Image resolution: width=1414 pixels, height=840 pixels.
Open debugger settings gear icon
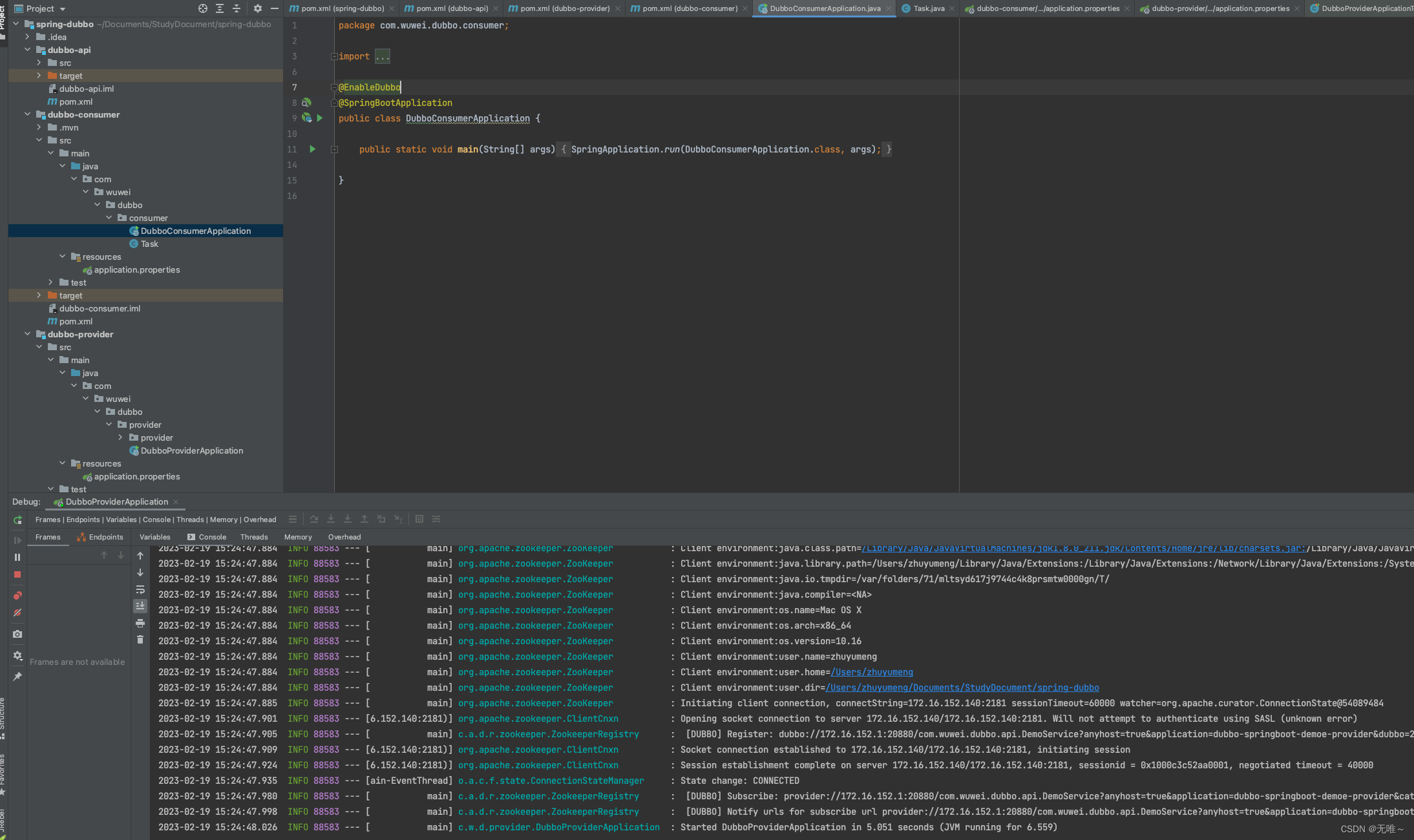(x=17, y=655)
